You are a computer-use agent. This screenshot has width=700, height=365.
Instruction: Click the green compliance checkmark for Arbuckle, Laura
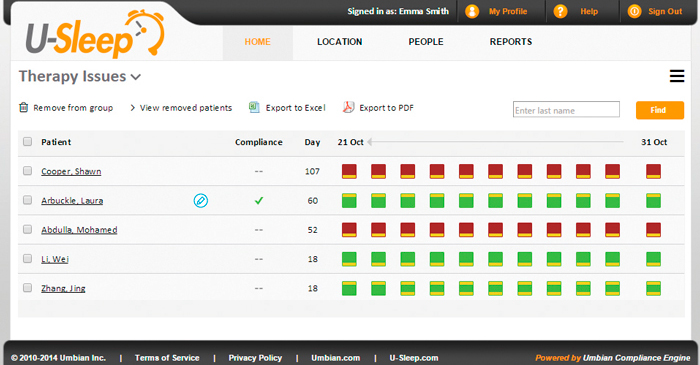(x=258, y=201)
